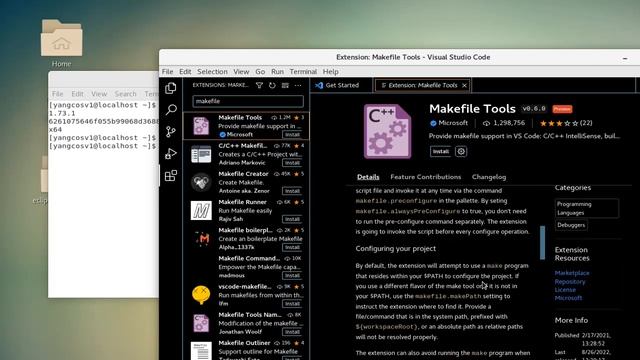Open the Run menu
The image size is (640, 360).
[x=277, y=71]
